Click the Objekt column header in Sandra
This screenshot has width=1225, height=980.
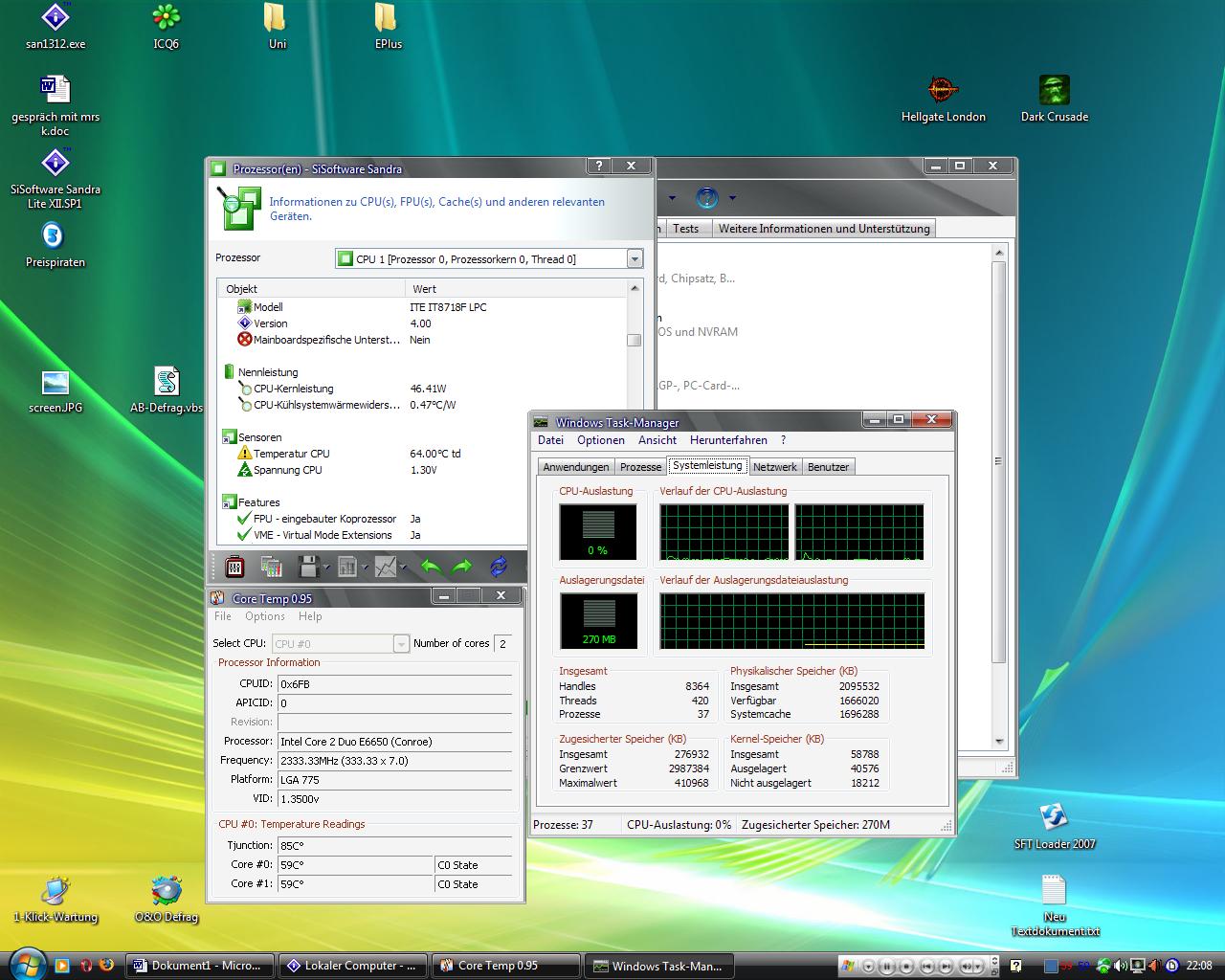311,288
